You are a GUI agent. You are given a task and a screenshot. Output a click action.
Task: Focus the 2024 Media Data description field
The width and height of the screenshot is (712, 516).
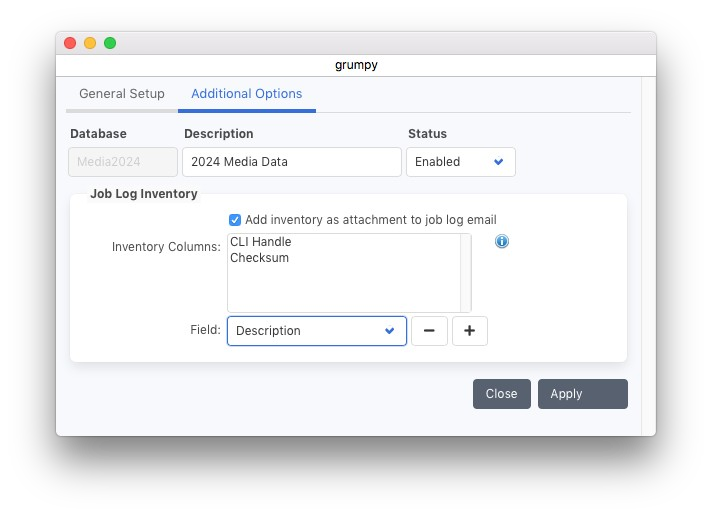pos(291,162)
